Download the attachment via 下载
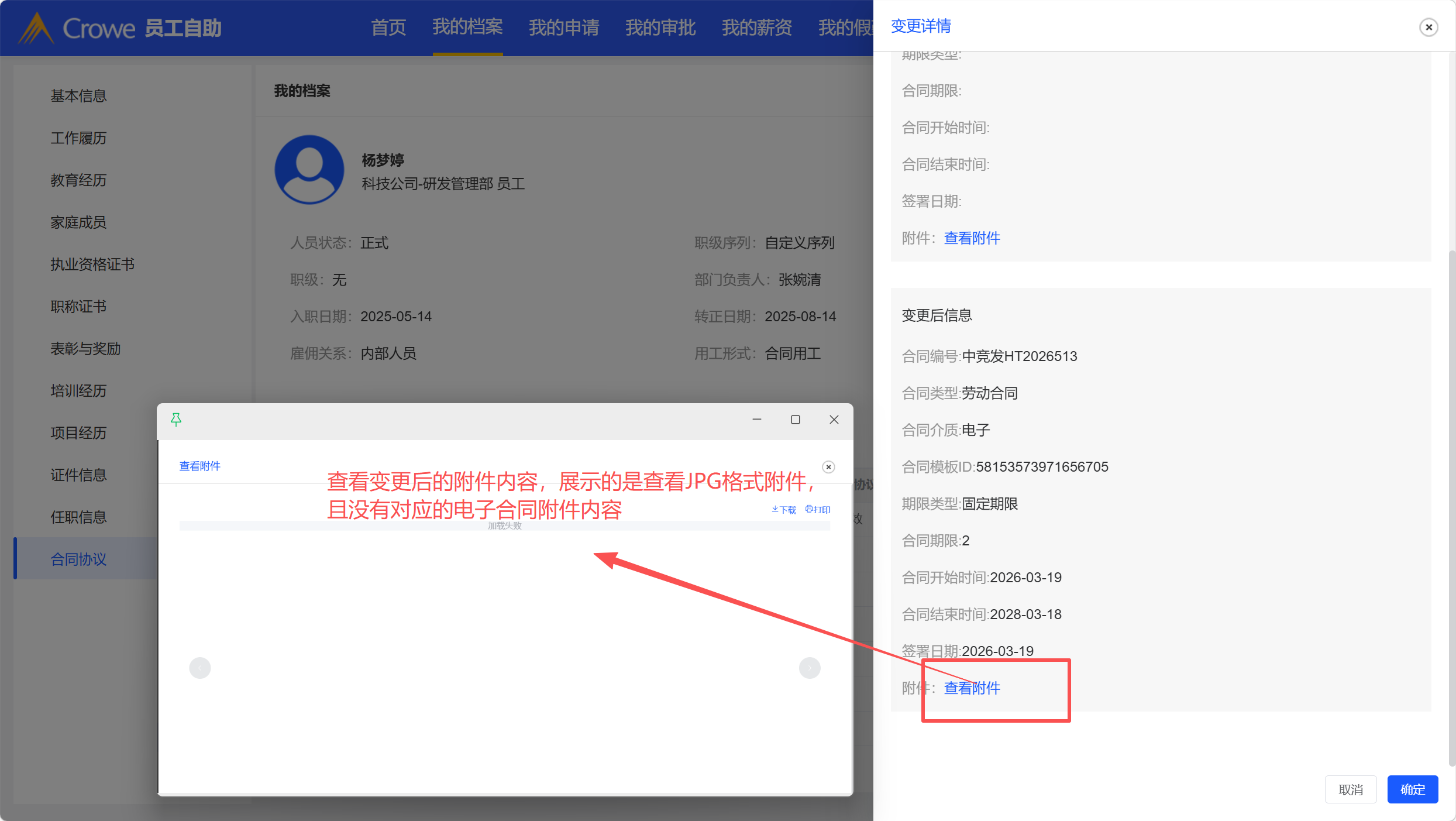This screenshot has width=1456, height=821. 784,510
